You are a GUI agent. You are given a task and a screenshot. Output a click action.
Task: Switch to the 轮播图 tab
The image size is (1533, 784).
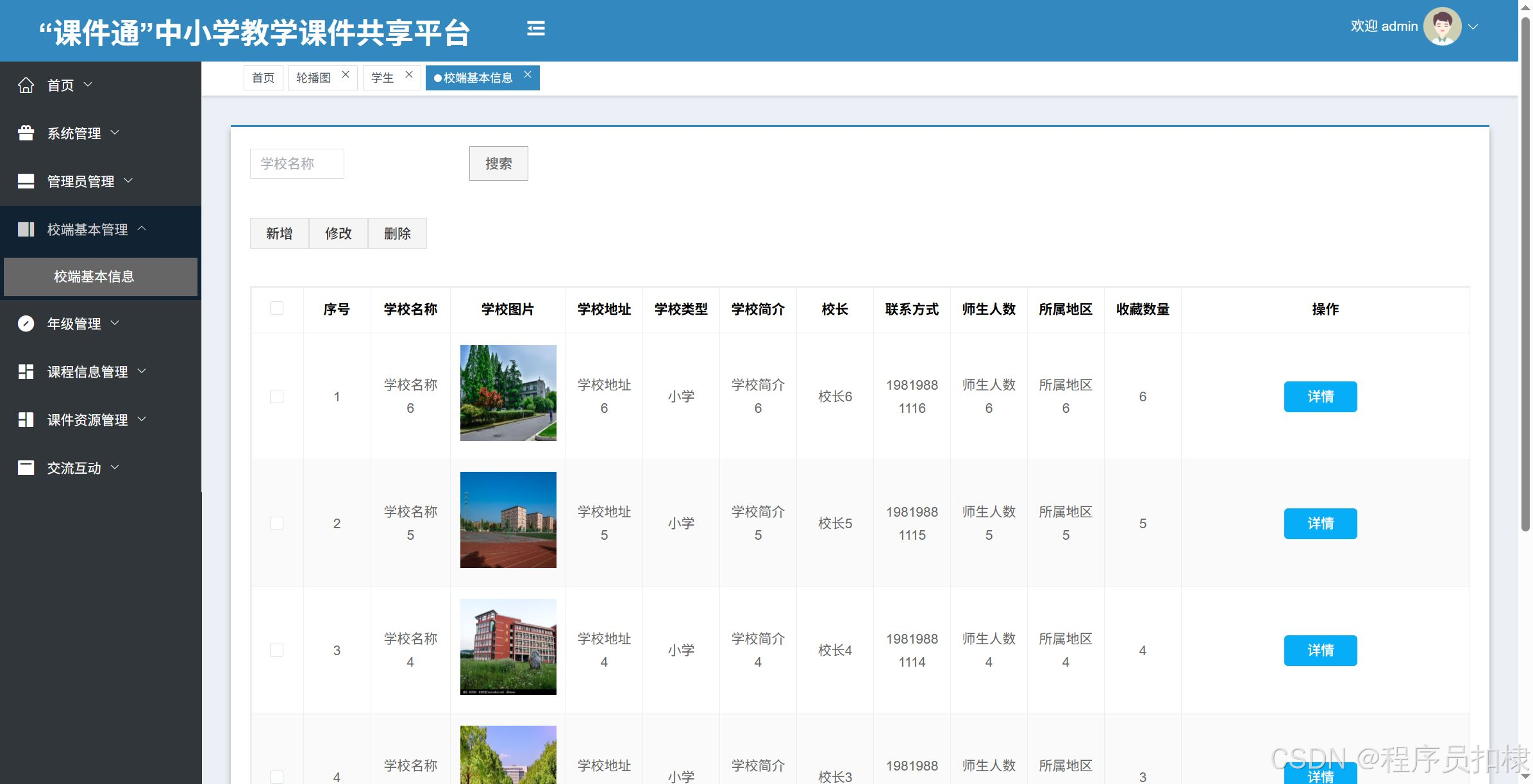tap(314, 78)
